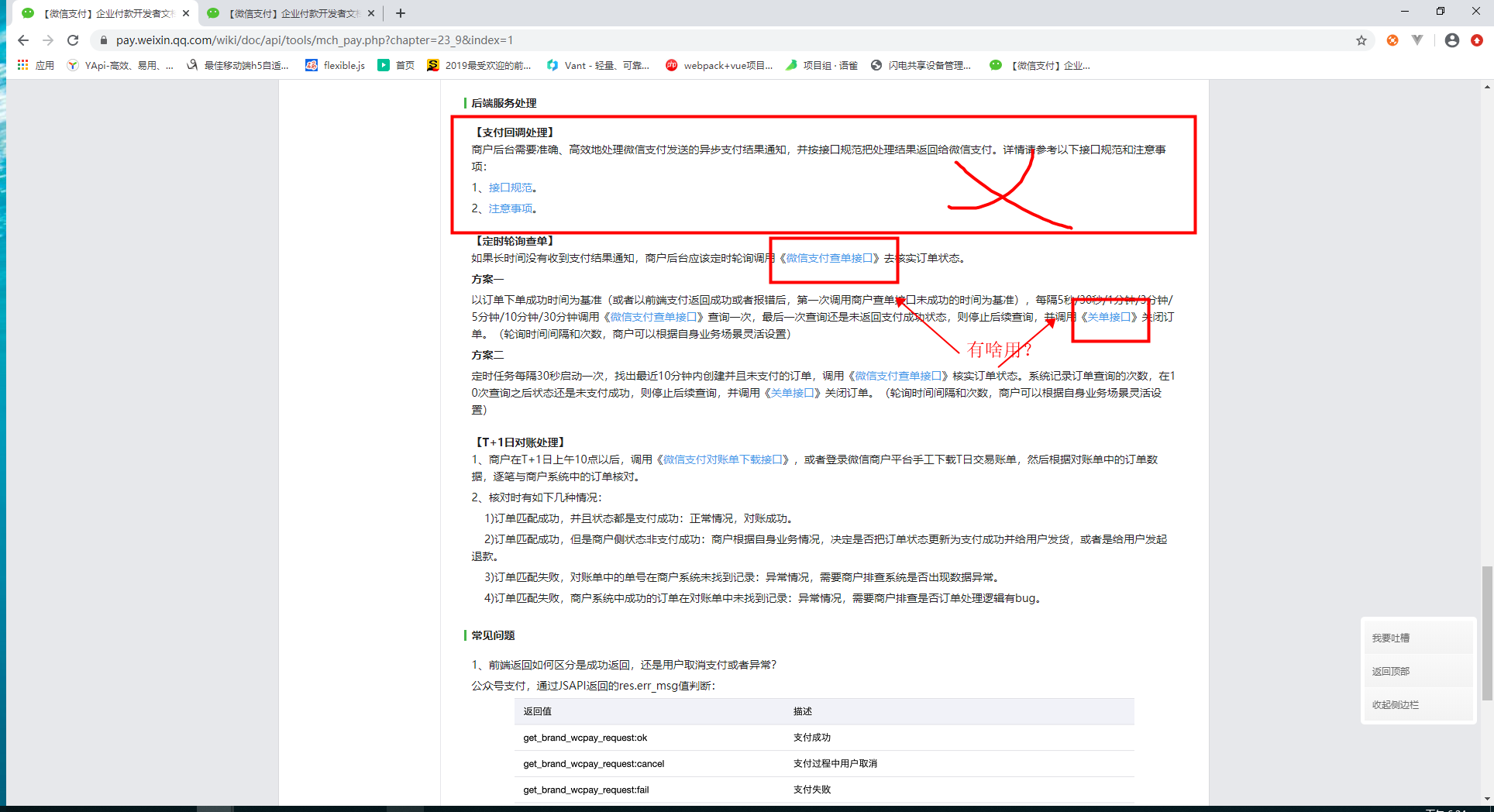This screenshot has width=1494, height=812.
Task: Focus the address bar URL
Action: tap(315, 40)
